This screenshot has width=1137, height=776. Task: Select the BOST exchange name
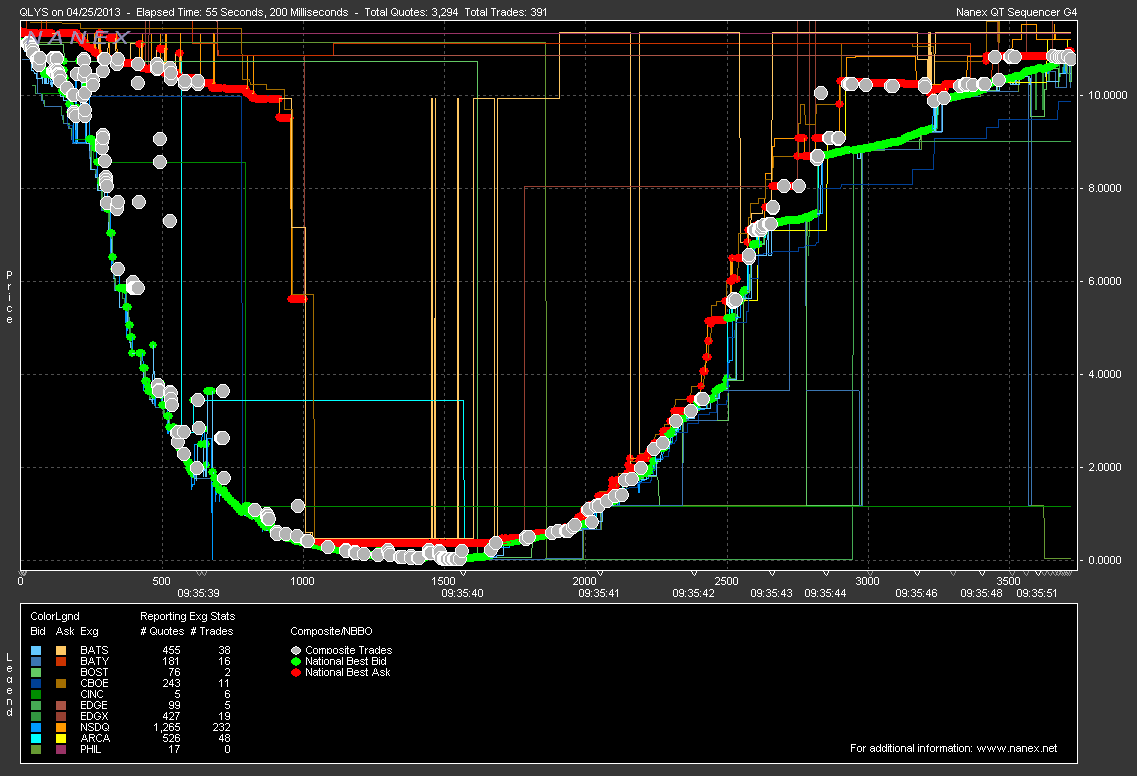pyautogui.click(x=94, y=672)
